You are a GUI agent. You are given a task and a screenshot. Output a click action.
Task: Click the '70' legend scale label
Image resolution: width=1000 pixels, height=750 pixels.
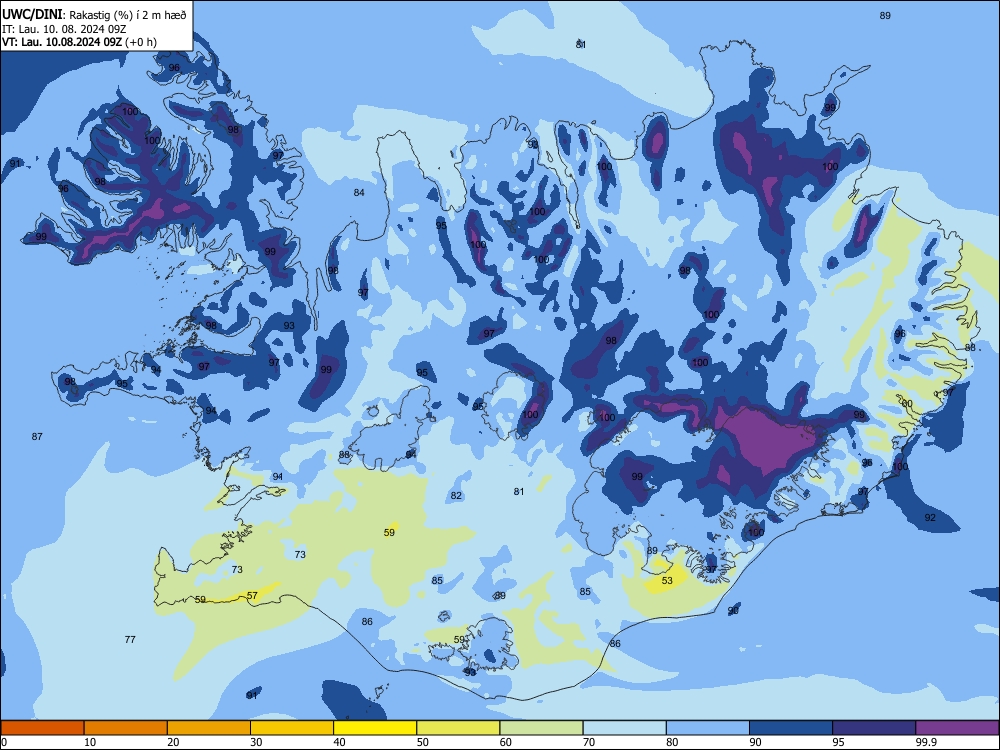589,742
